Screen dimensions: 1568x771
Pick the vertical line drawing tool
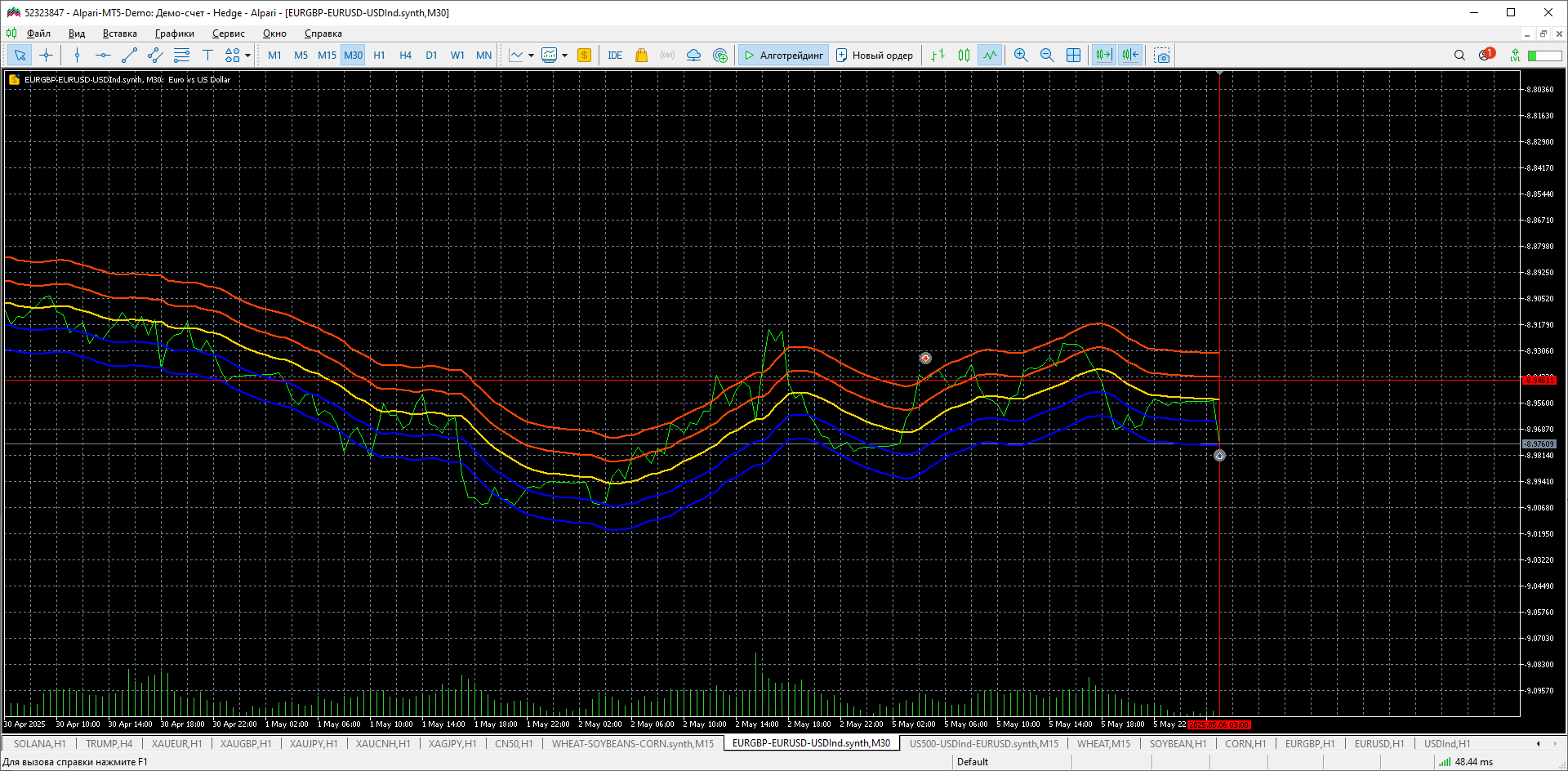point(77,56)
